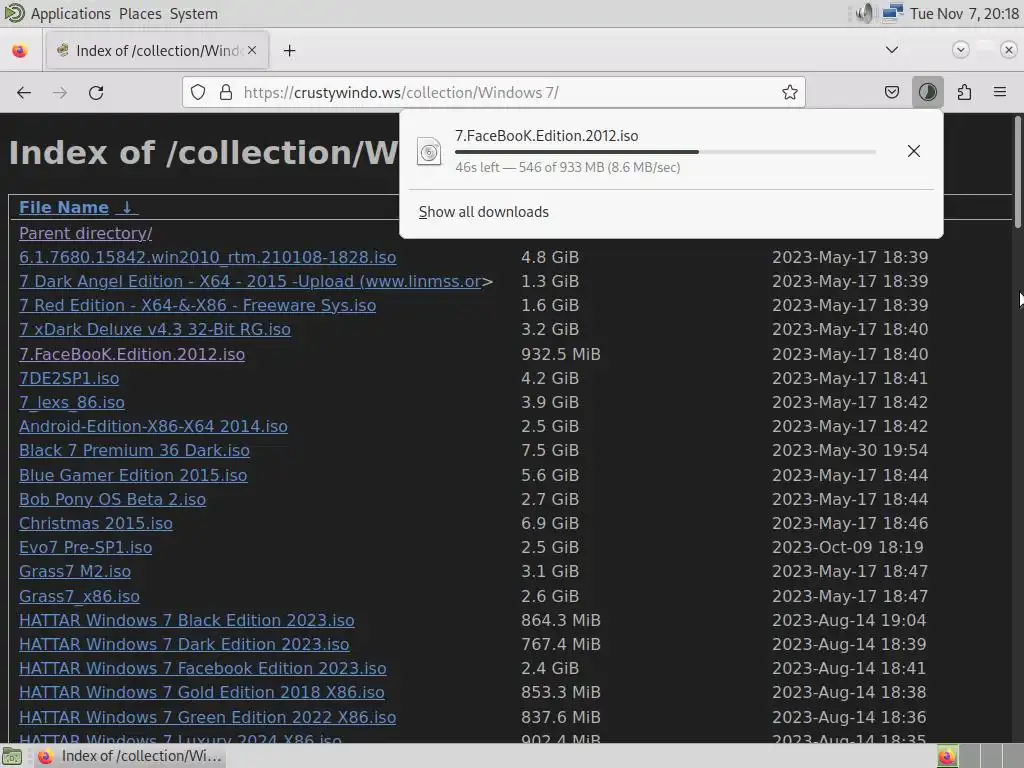The width and height of the screenshot is (1024, 768).
Task: Open a new tab with plus
Action: click(x=289, y=51)
